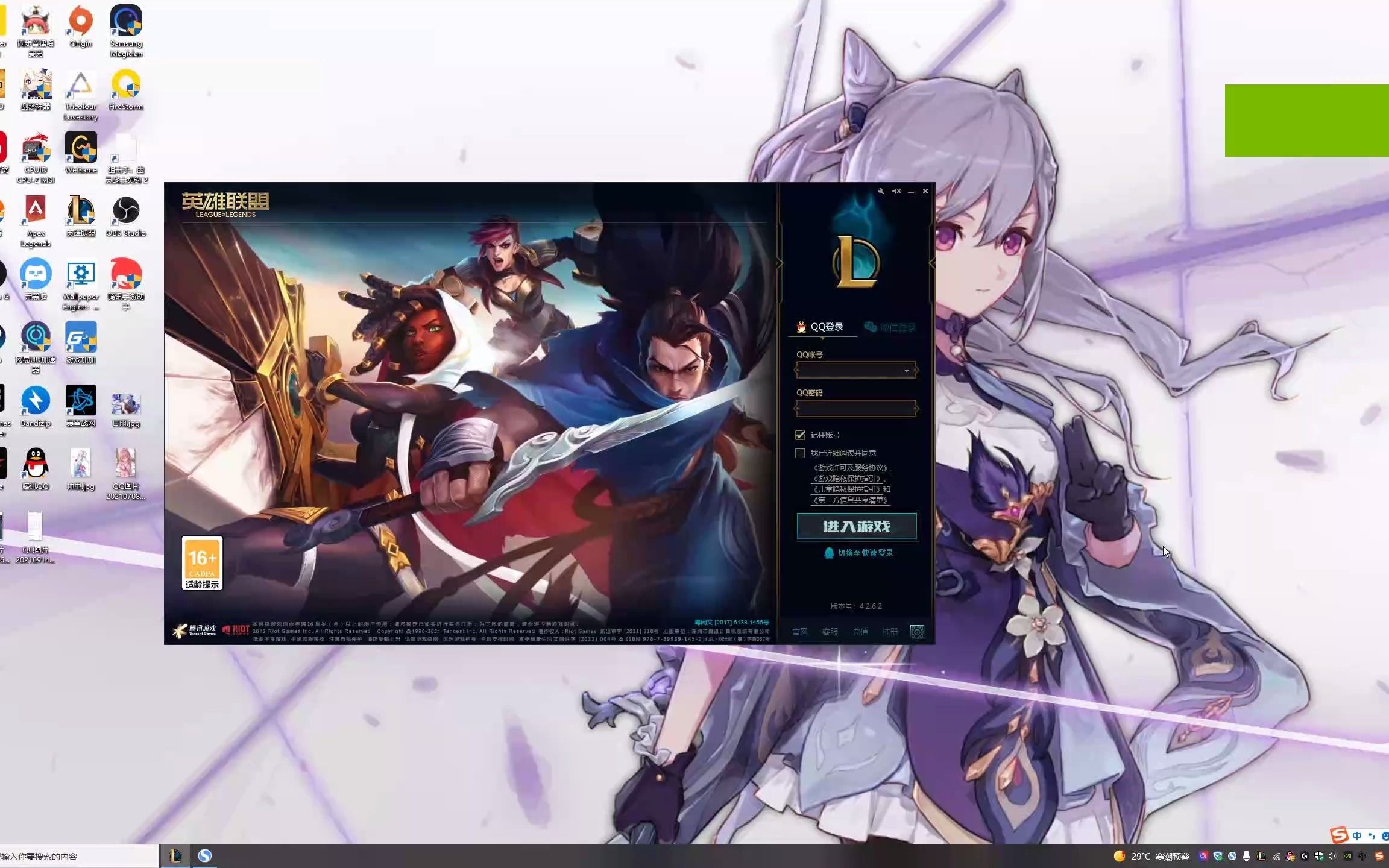Open the NVIDIA tray icon
The image size is (1389, 868).
pos(1347,856)
